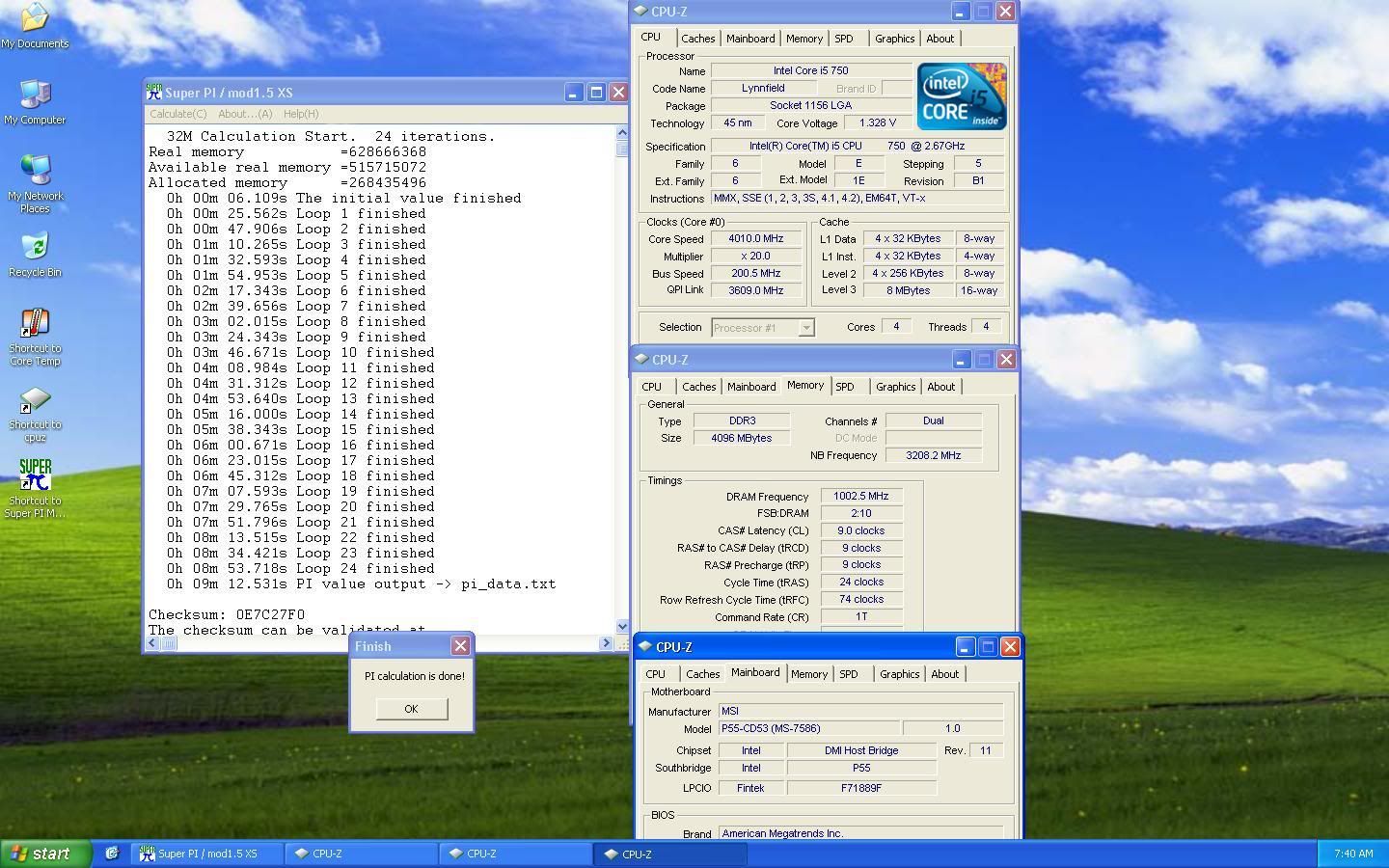Open the Recycle Bin icon

[35, 255]
